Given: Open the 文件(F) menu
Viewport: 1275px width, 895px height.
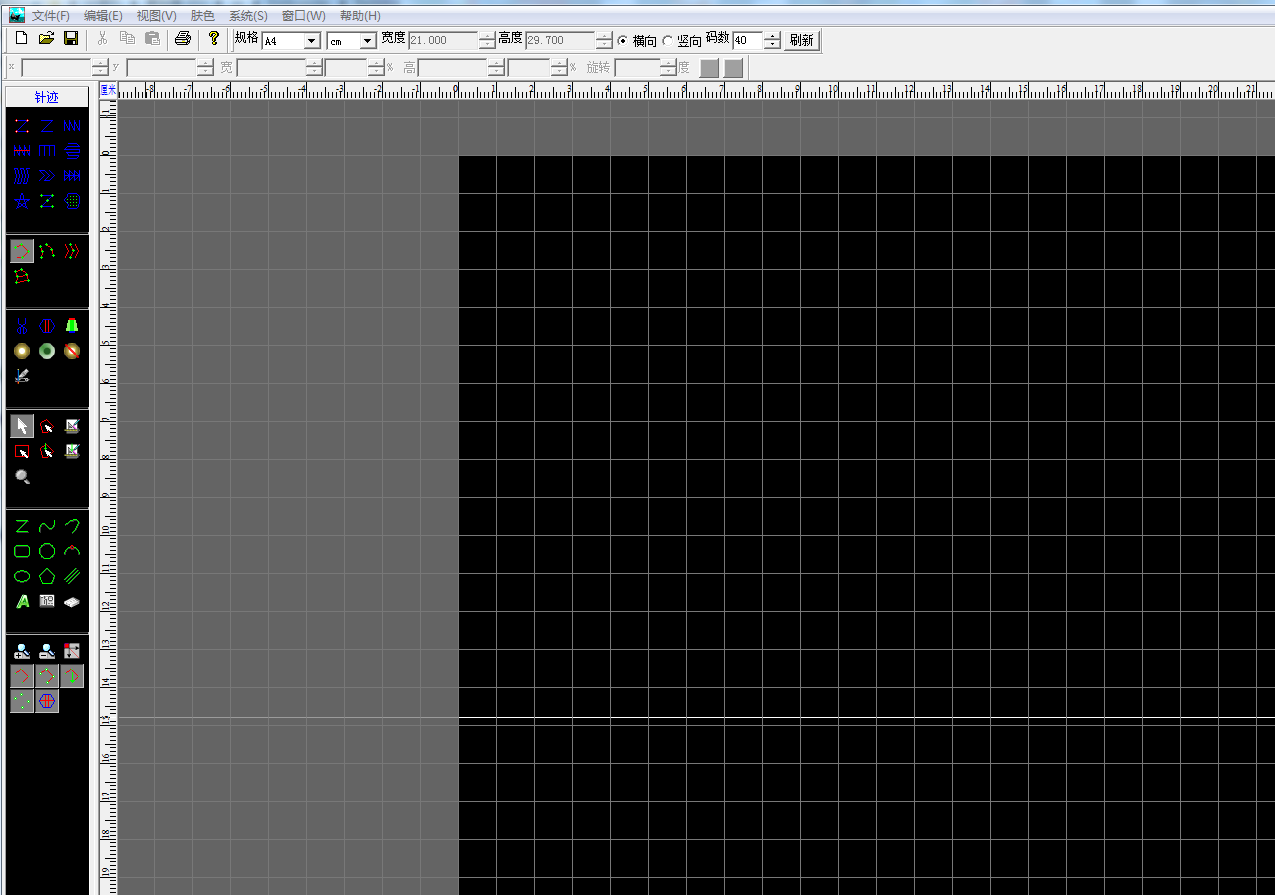Looking at the screenshot, I should click(51, 16).
